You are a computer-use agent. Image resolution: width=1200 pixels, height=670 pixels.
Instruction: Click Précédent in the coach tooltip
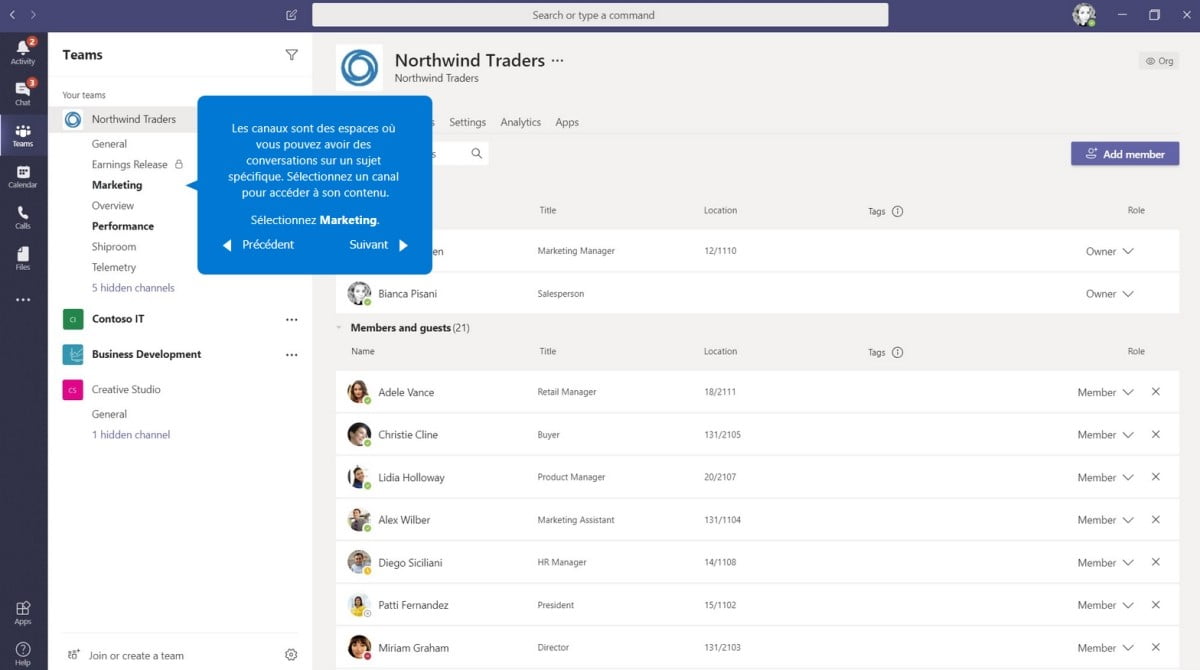tap(258, 245)
